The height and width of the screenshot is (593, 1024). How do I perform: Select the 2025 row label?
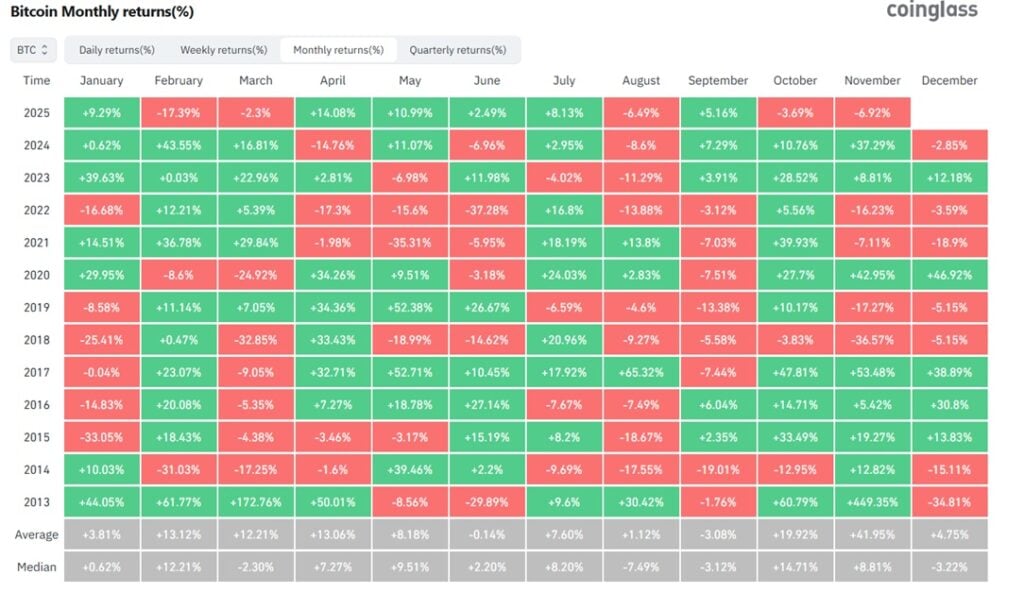click(37, 113)
